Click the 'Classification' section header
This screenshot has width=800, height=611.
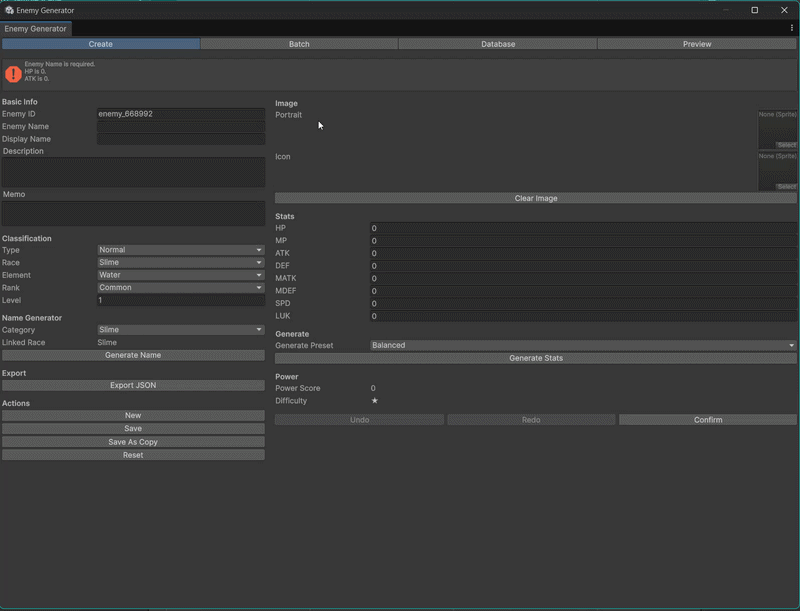coord(27,238)
